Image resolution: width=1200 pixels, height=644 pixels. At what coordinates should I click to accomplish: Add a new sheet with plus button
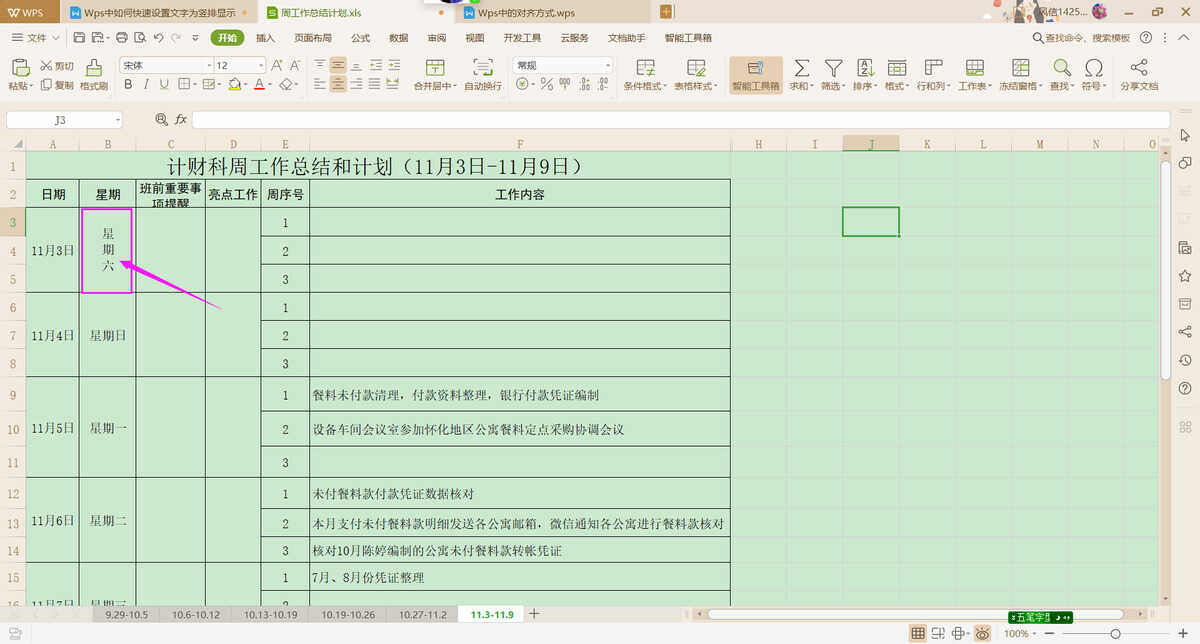[534, 614]
